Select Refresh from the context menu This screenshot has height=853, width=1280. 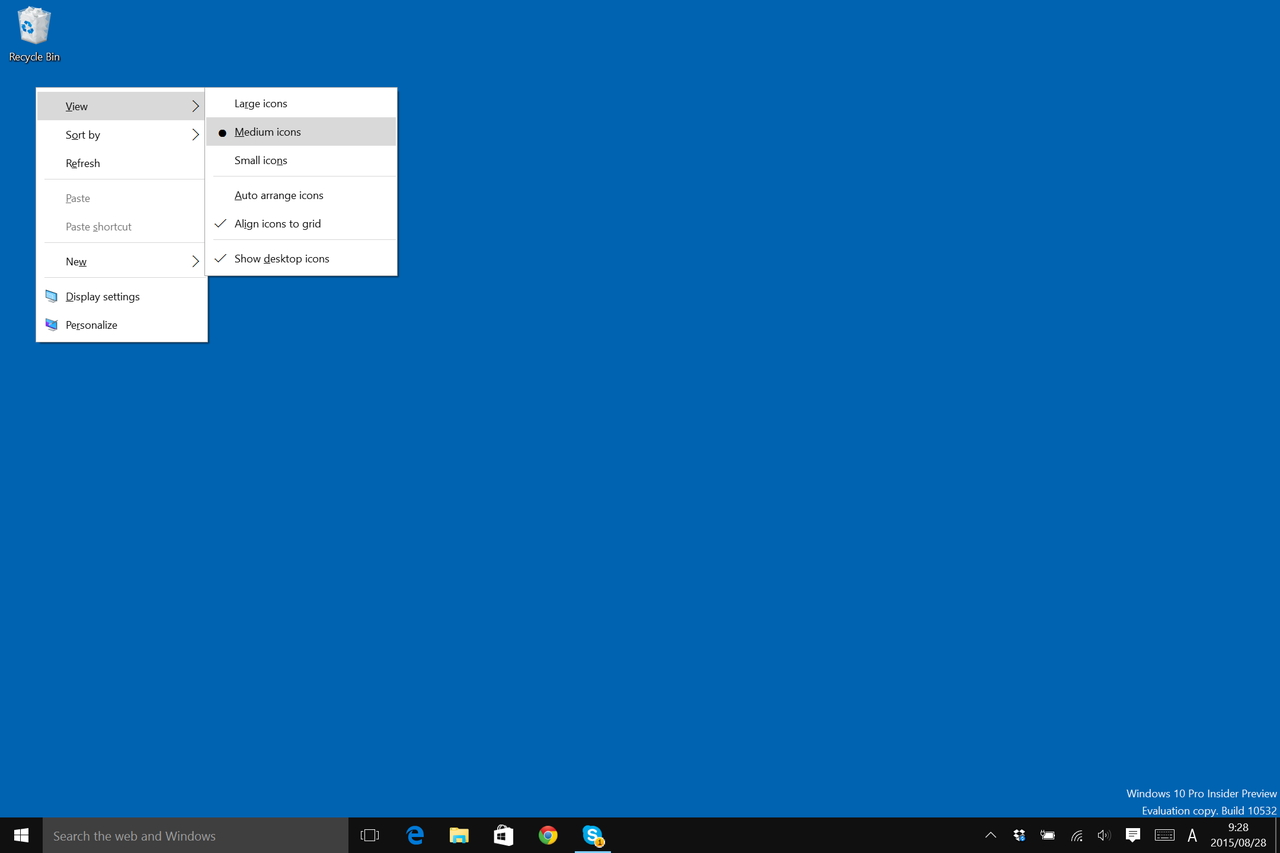tap(82, 163)
